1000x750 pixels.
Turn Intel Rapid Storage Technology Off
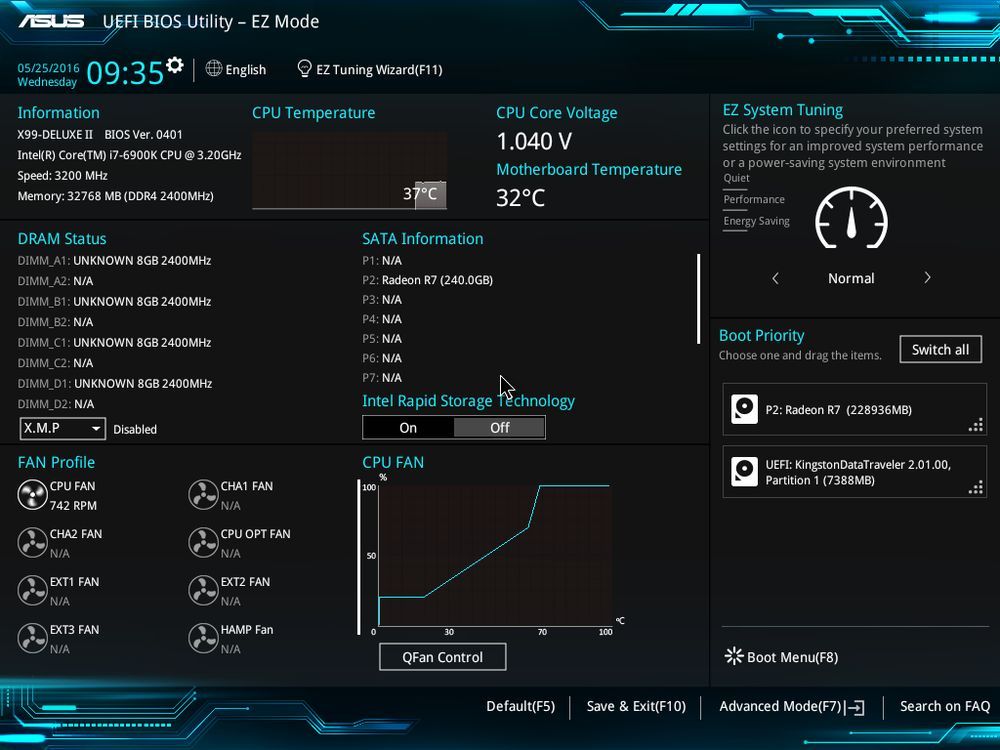(499, 428)
